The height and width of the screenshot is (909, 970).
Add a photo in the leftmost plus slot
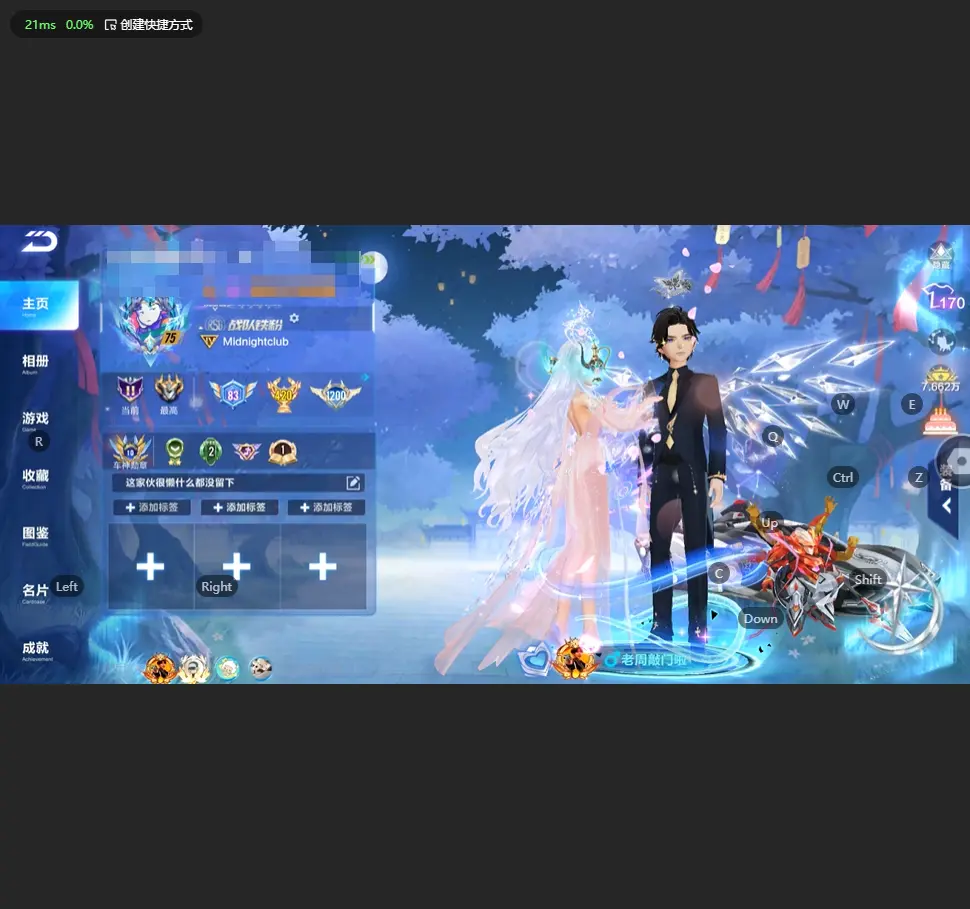pyautogui.click(x=150, y=567)
